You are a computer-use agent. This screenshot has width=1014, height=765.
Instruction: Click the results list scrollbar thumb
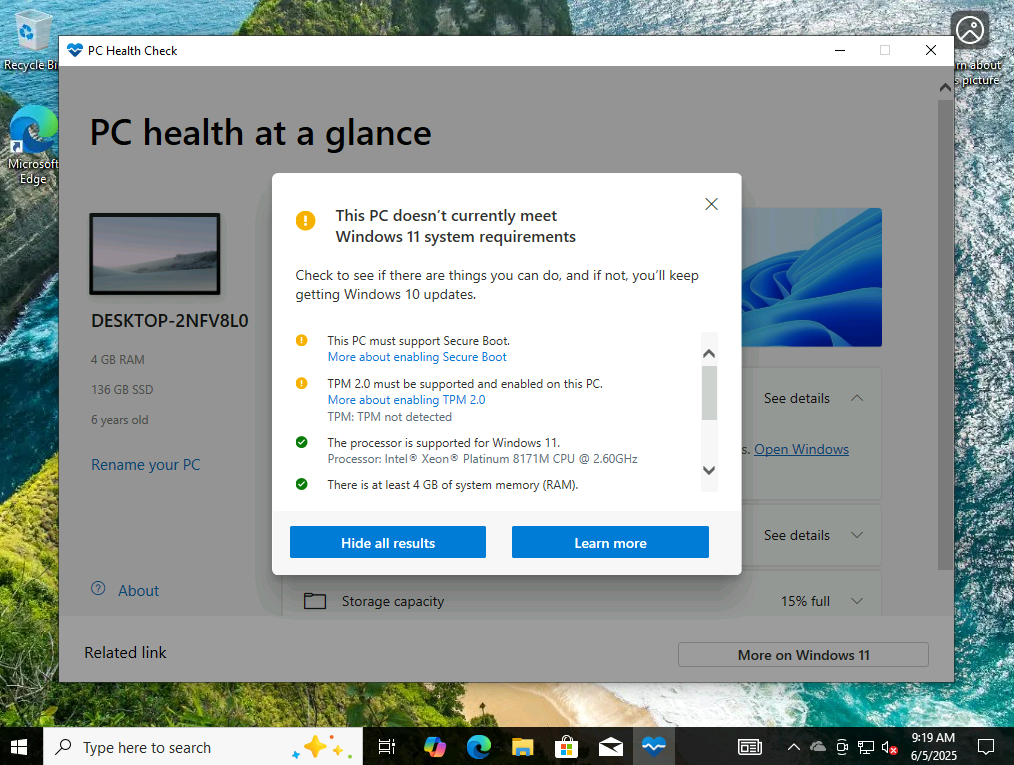pyautogui.click(x=709, y=393)
